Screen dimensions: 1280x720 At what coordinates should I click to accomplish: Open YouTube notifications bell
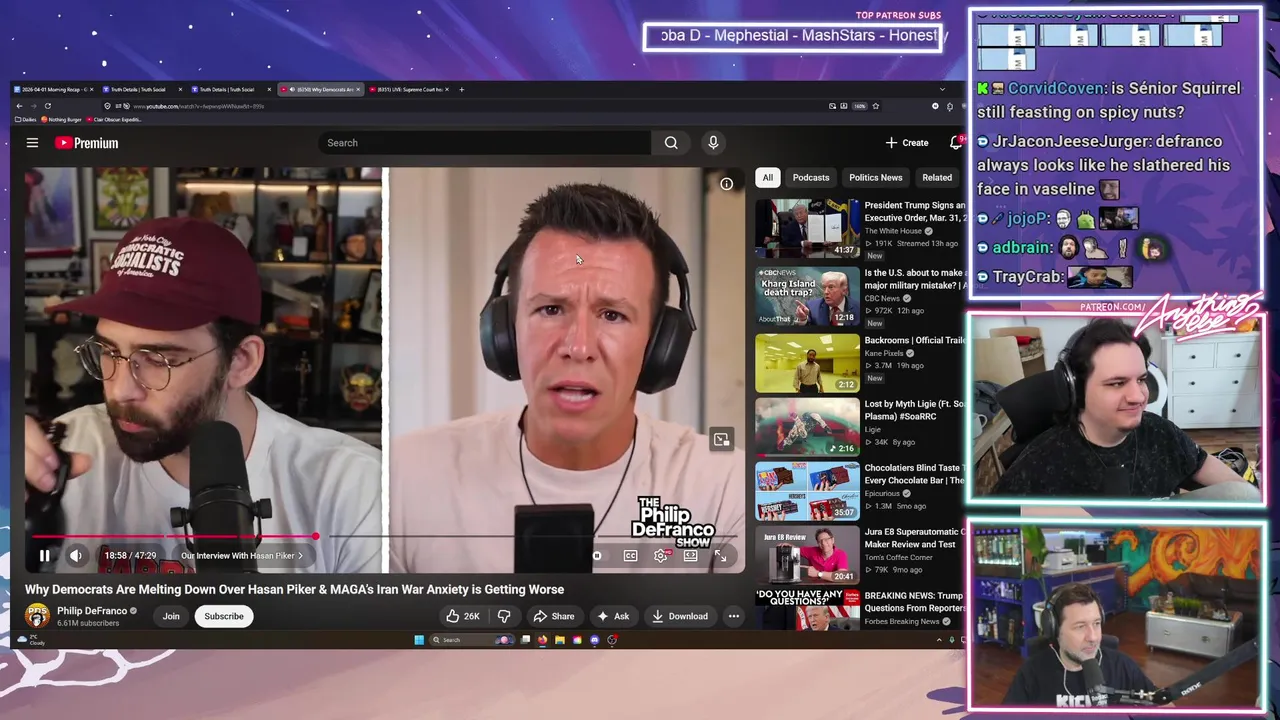click(x=956, y=143)
